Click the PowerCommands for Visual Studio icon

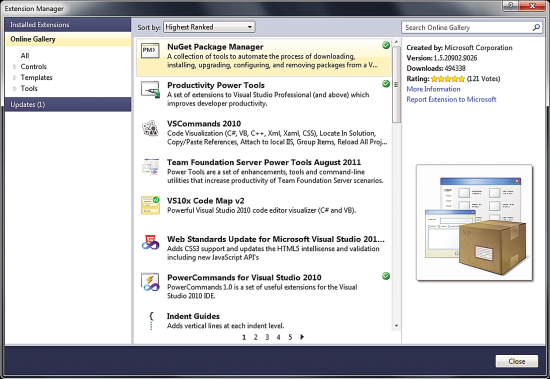coord(150,282)
